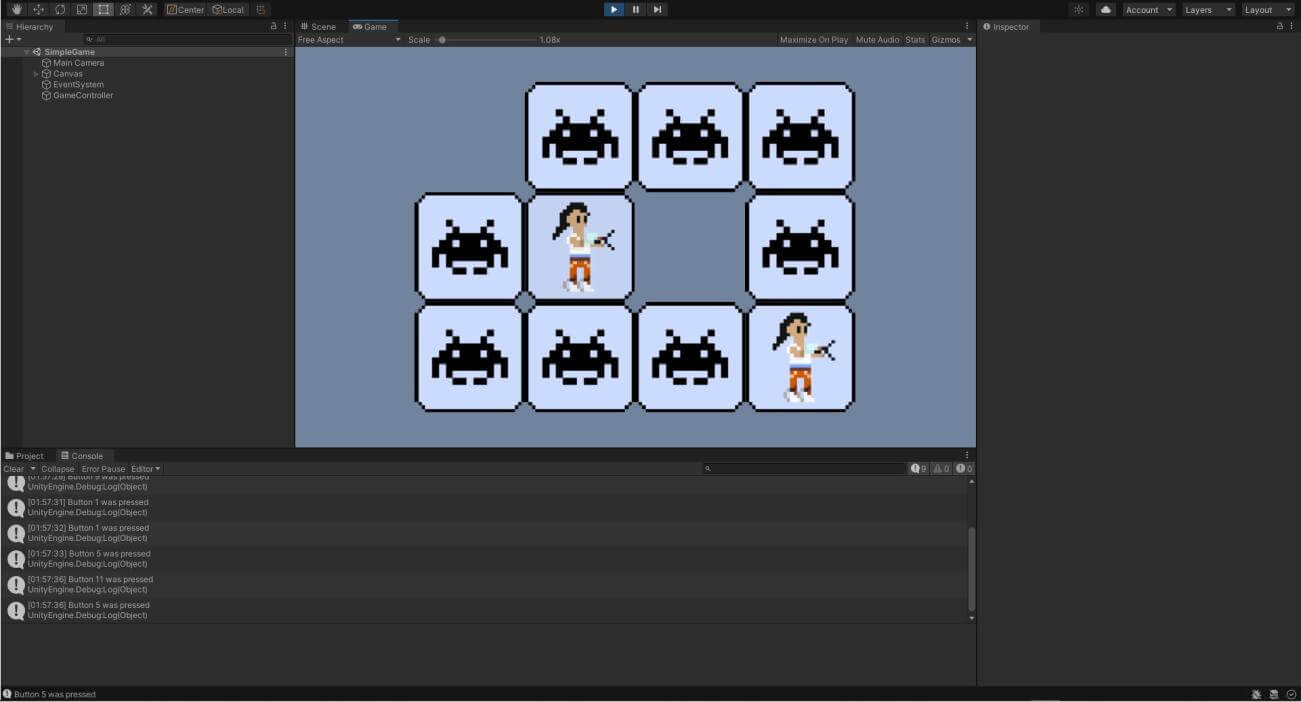Select the Scale tool

82,9
